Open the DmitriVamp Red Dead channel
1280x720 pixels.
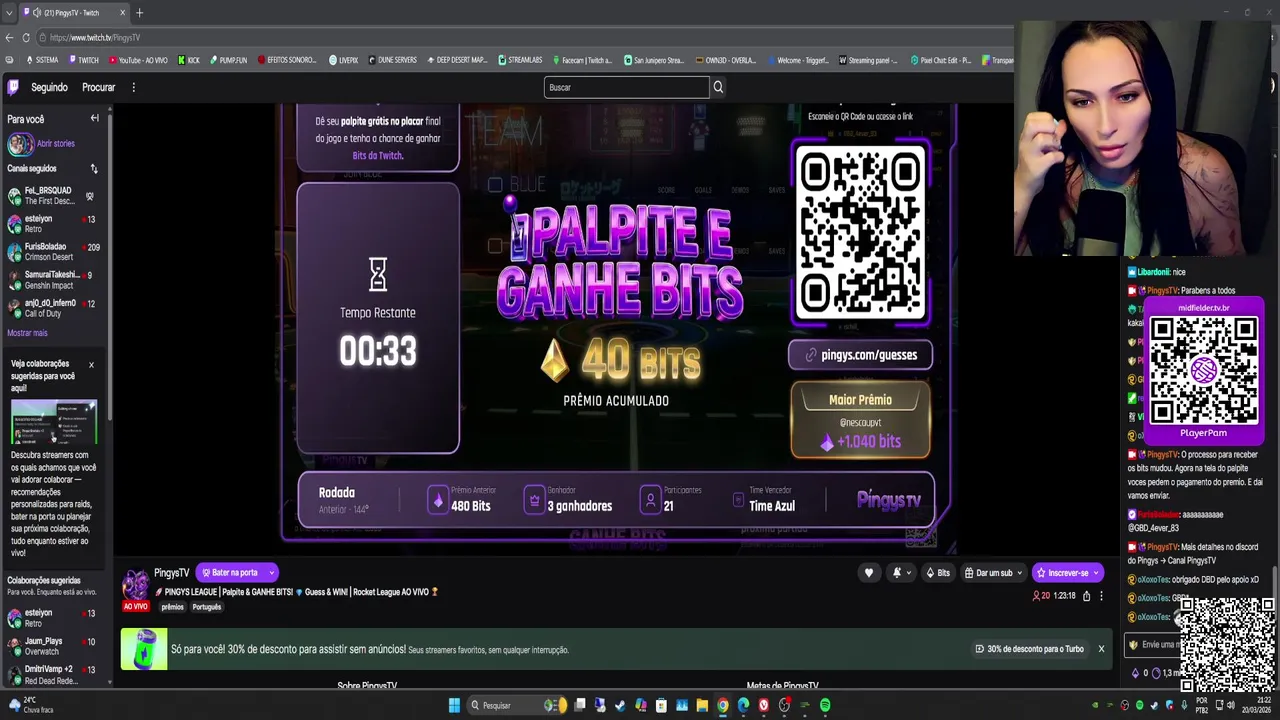click(53, 674)
